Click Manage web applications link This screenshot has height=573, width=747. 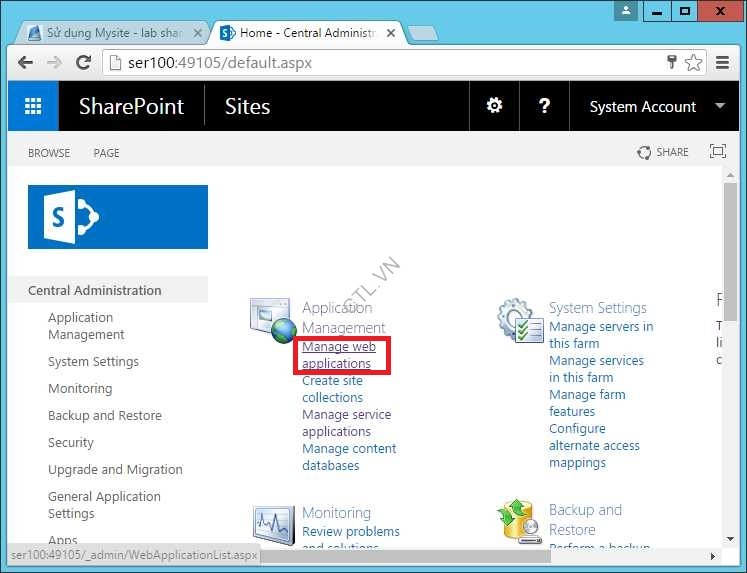(x=339, y=355)
